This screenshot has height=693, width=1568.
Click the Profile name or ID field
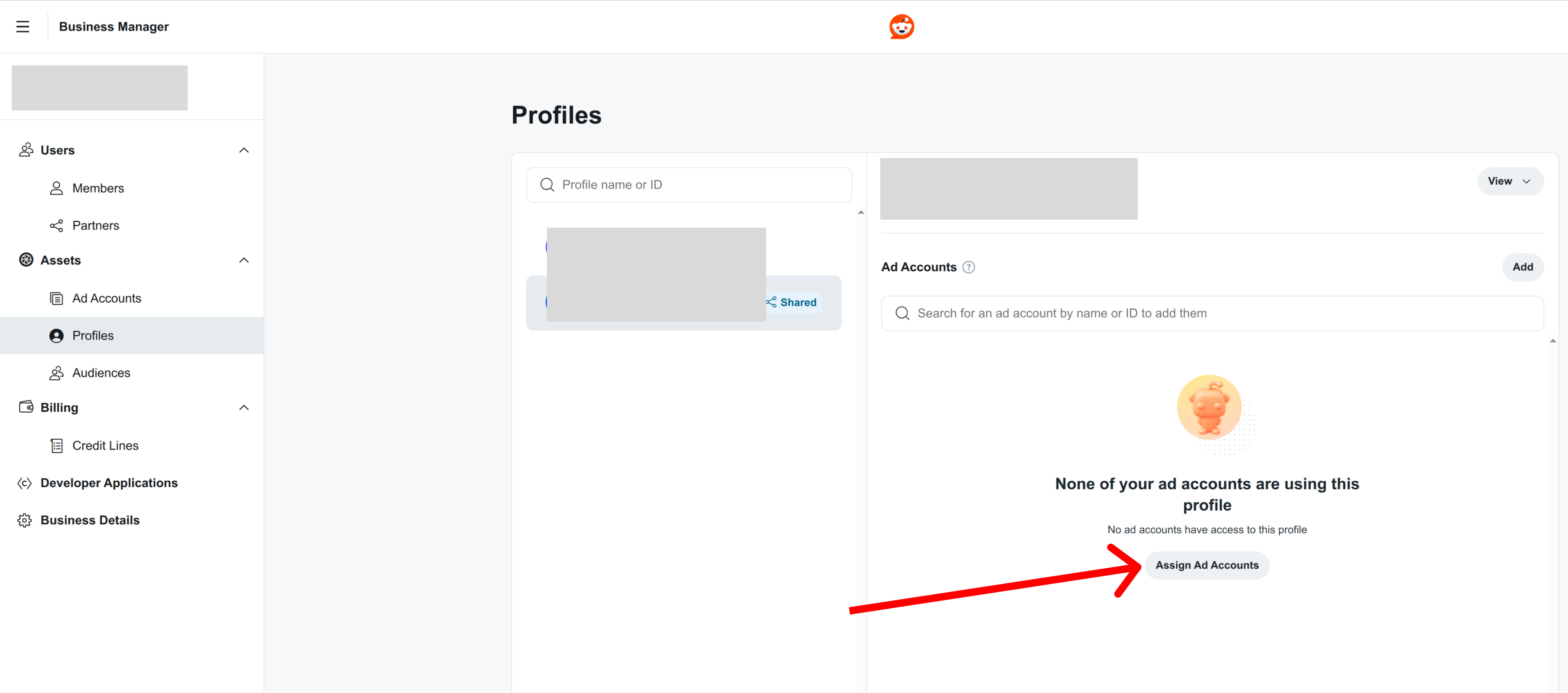[688, 184]
